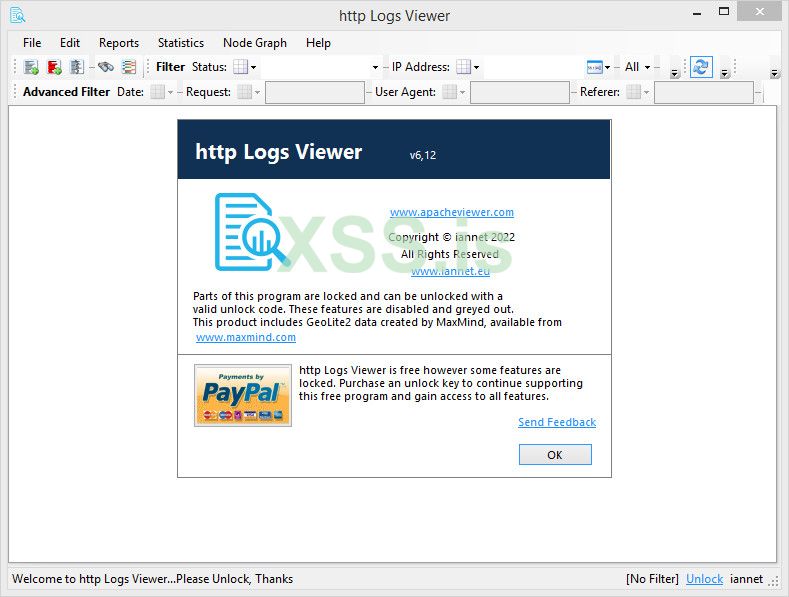Screen dimensions: 789x597
Task: Click the binoculars search icon
Action: (x=106, y=67)
